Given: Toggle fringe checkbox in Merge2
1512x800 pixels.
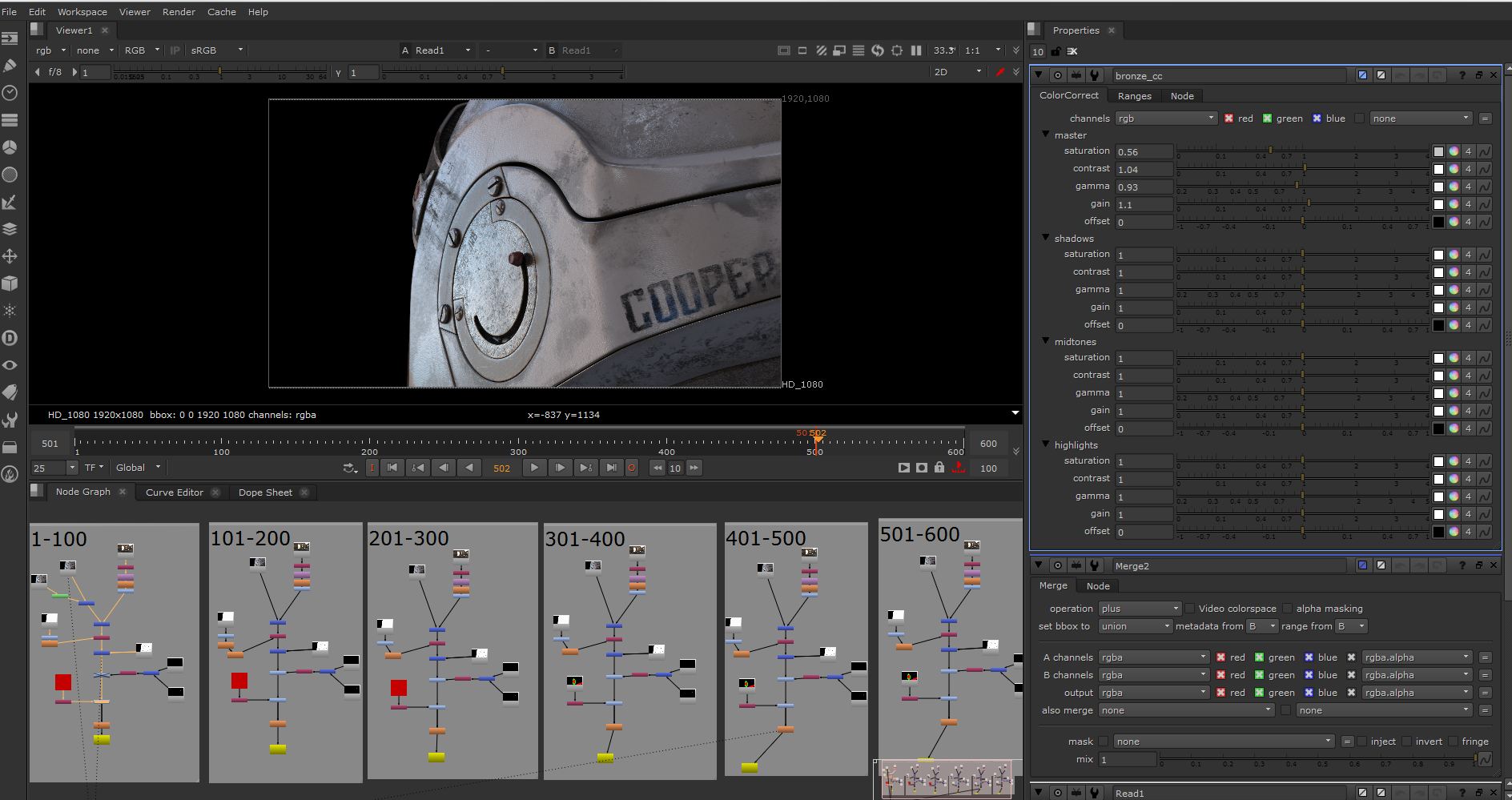Looking at the screenshot, I should pyautogui.click(x=1453, y=742).
